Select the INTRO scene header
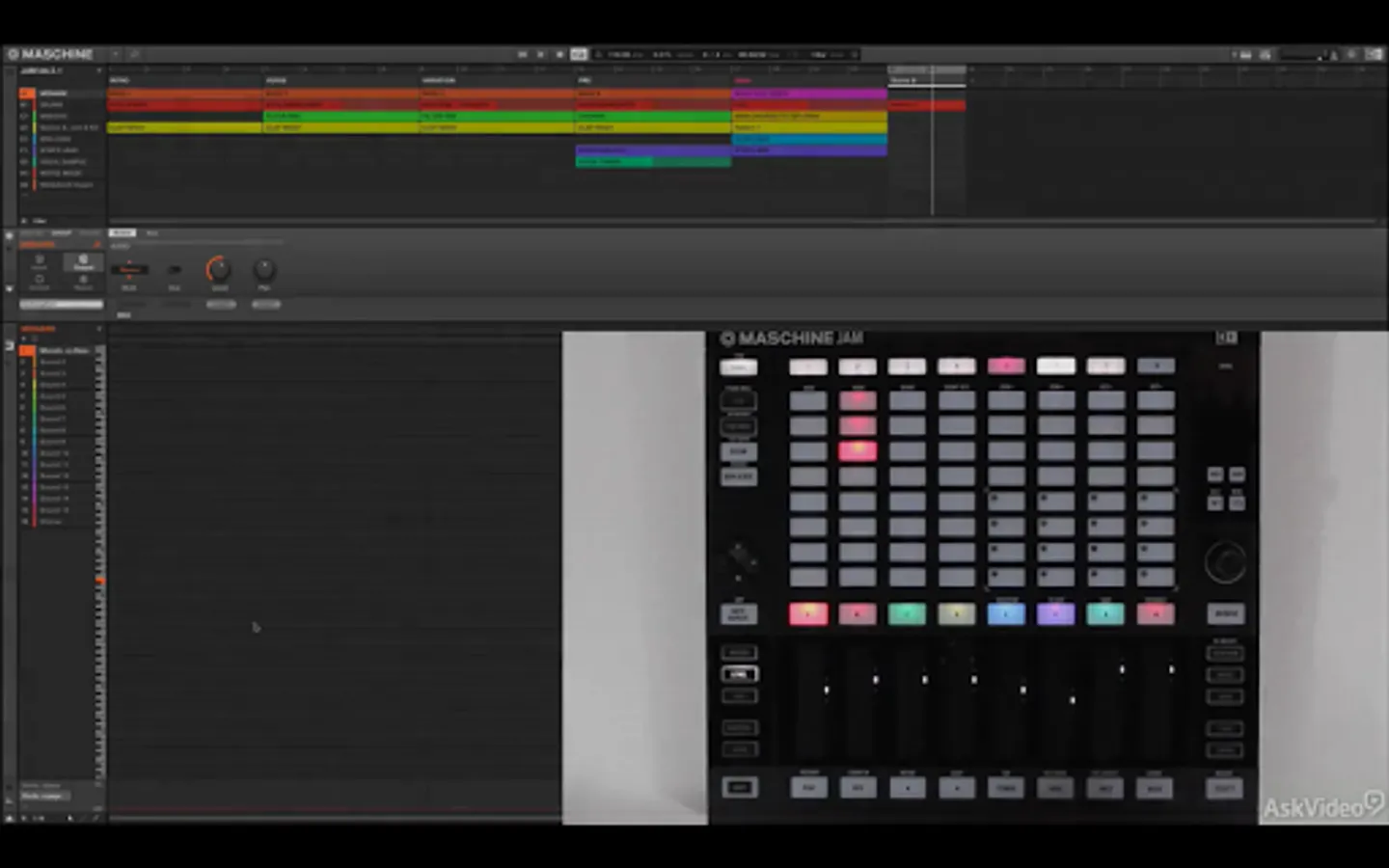Viewport: 1389px width, 868px height. (x=120, y=81)
